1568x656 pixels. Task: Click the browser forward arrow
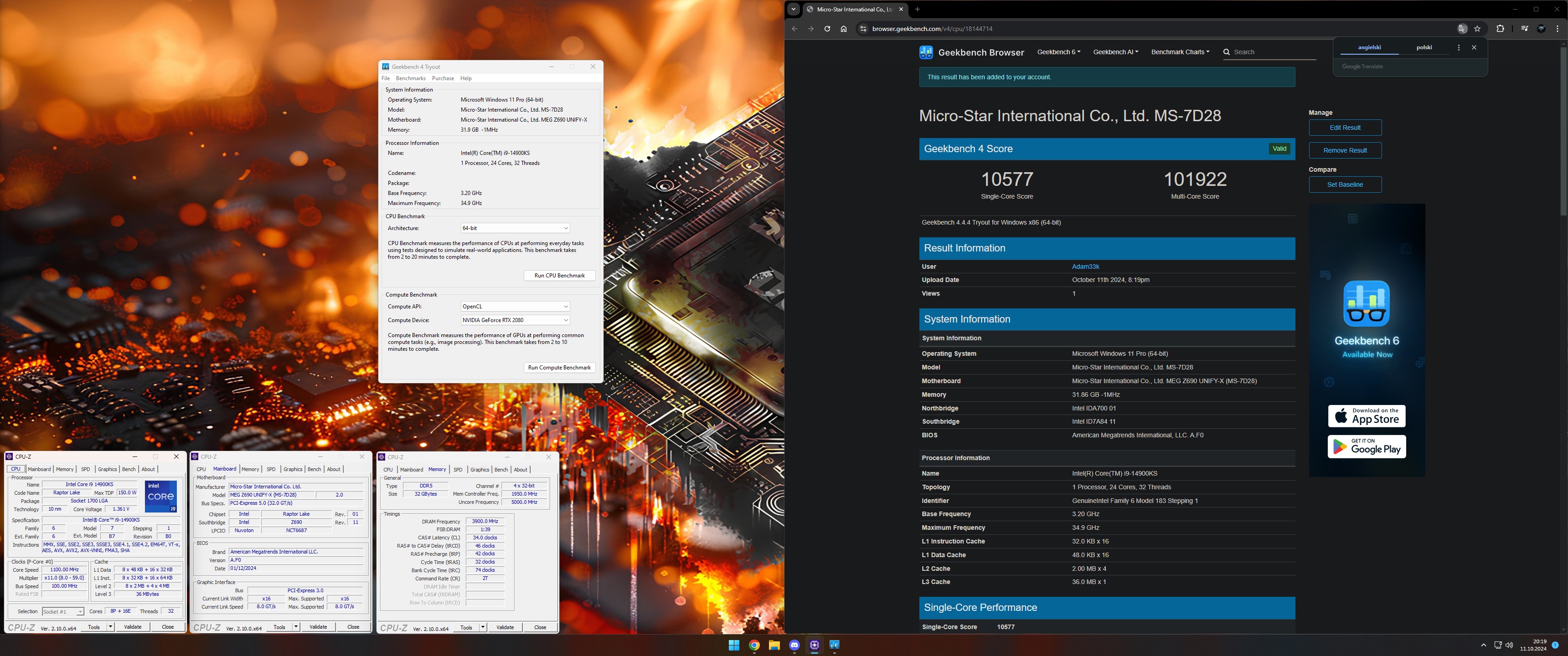[811, 29]
